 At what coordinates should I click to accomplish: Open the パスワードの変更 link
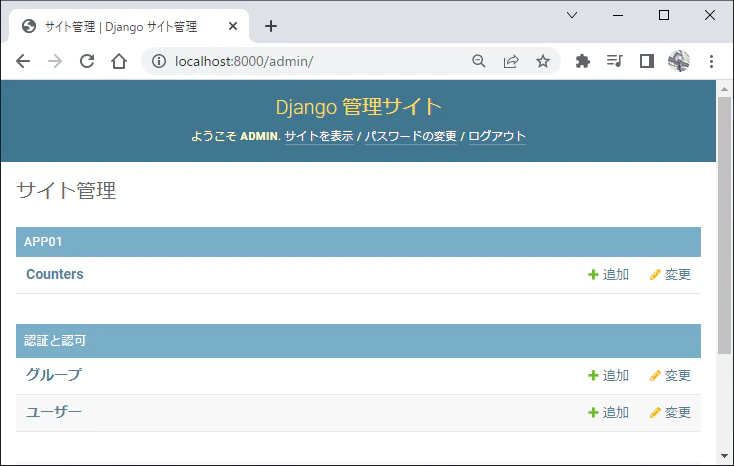[411, 136]
